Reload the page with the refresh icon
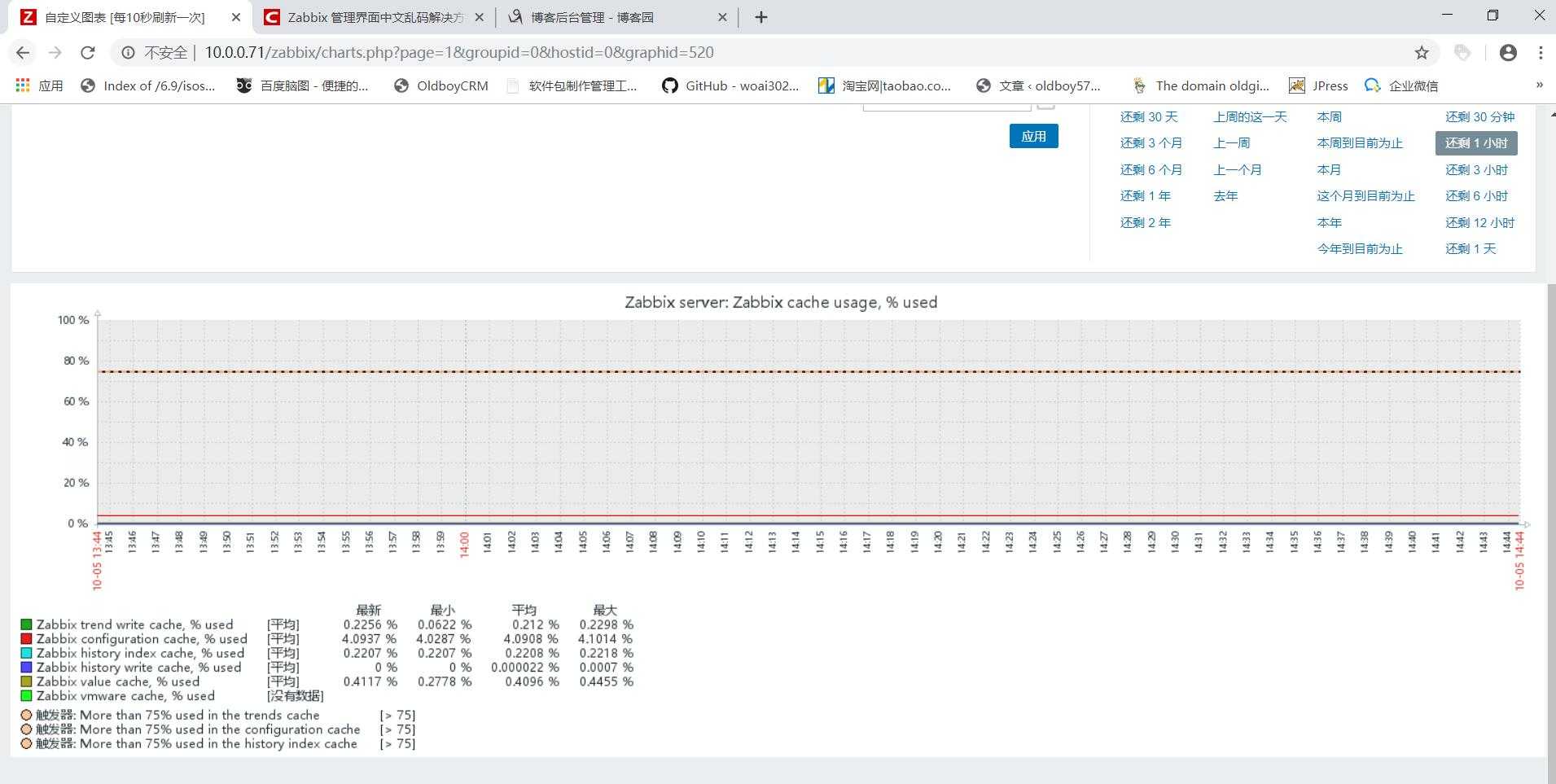This screenshot has height=784, width=1556. click(88, 53)
